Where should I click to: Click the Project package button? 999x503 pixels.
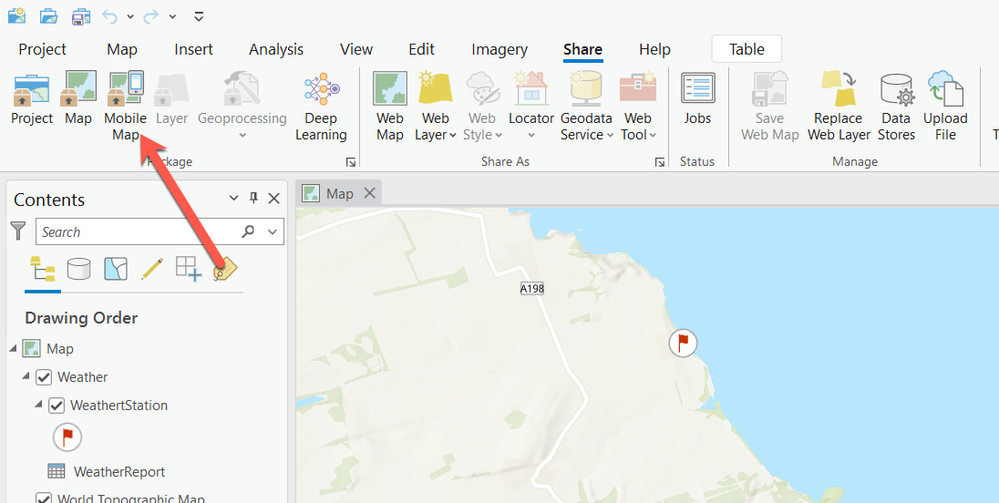pos(32,99)
